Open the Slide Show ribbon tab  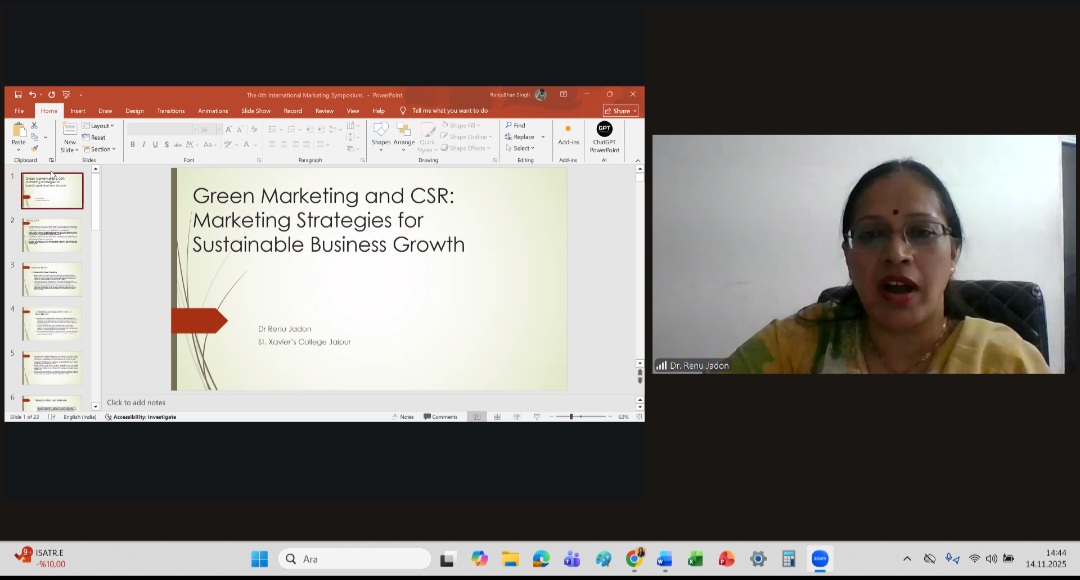click(256, 111)
